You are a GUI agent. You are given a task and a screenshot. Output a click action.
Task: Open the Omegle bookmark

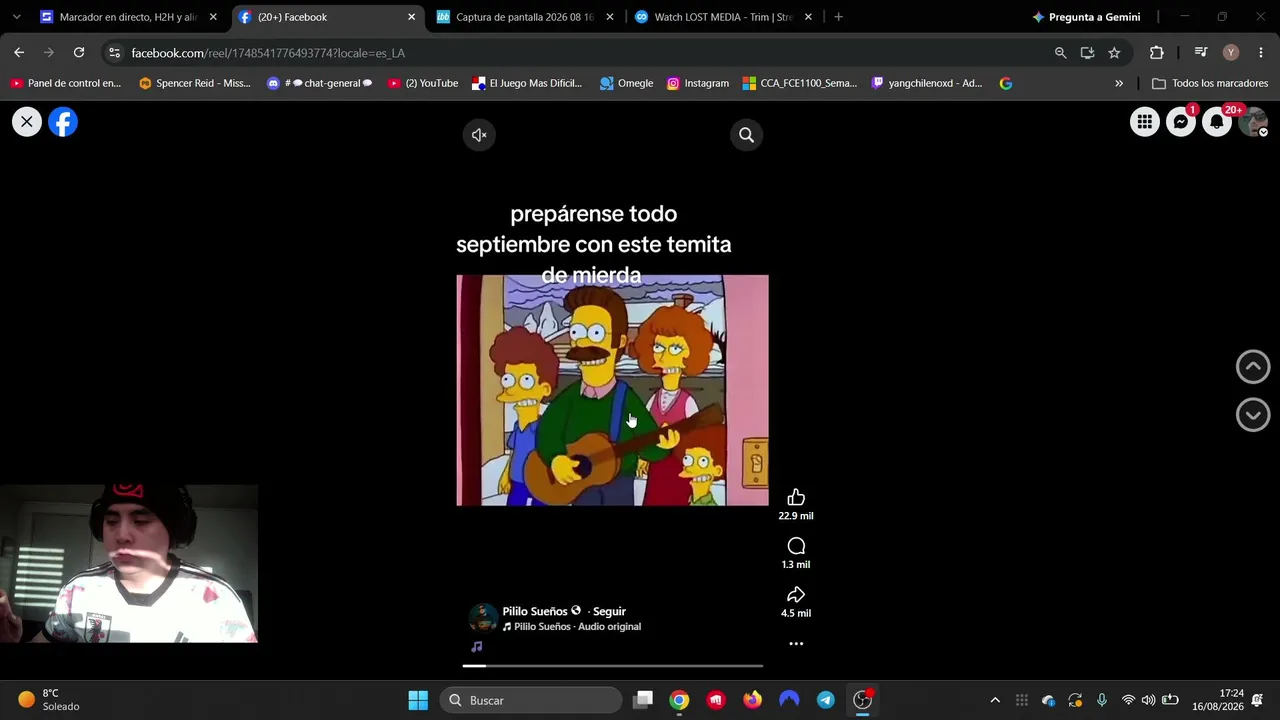point(626,83)
